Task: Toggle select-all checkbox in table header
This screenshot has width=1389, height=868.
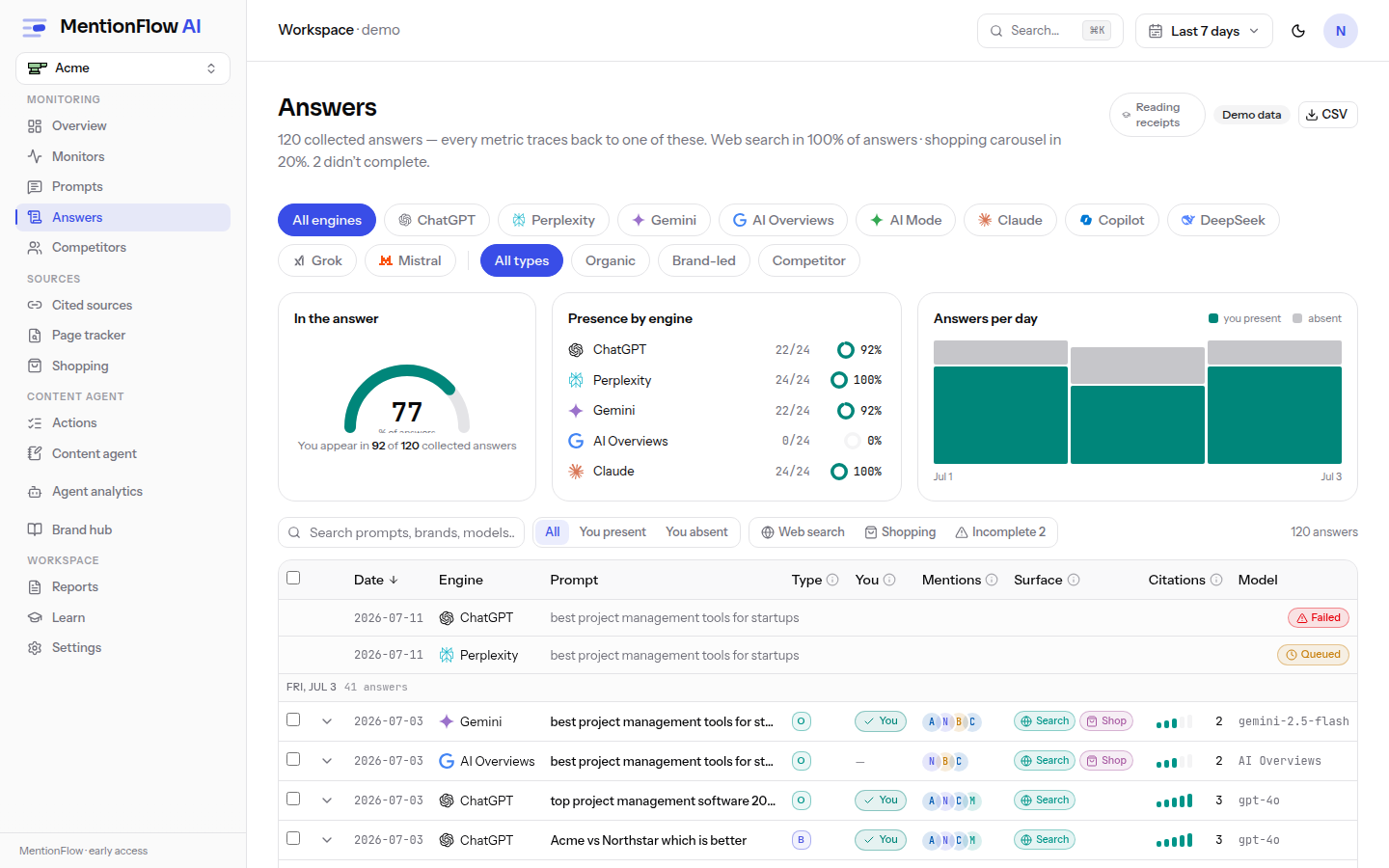Action: pyautogui.click(x=293, y=578)
